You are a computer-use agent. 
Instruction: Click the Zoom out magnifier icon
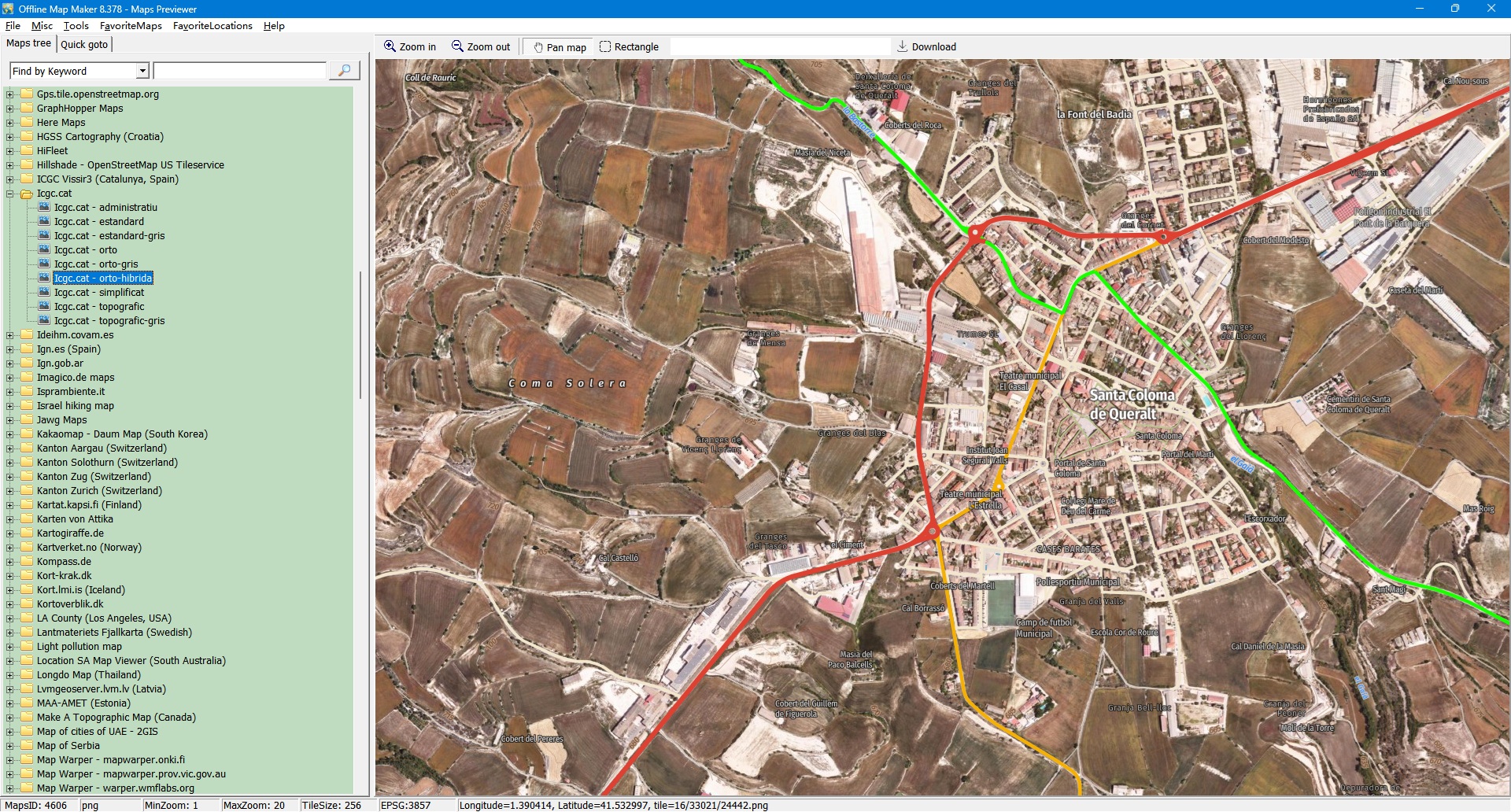[x=457, y=46]
